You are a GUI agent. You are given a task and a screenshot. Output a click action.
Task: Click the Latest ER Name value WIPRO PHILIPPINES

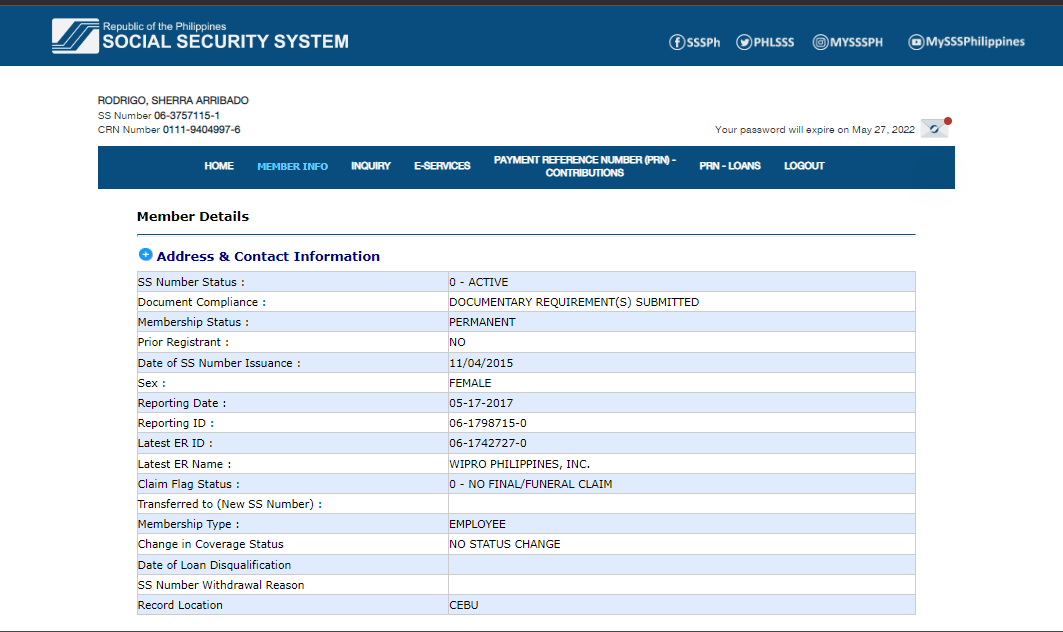(519, 464)
